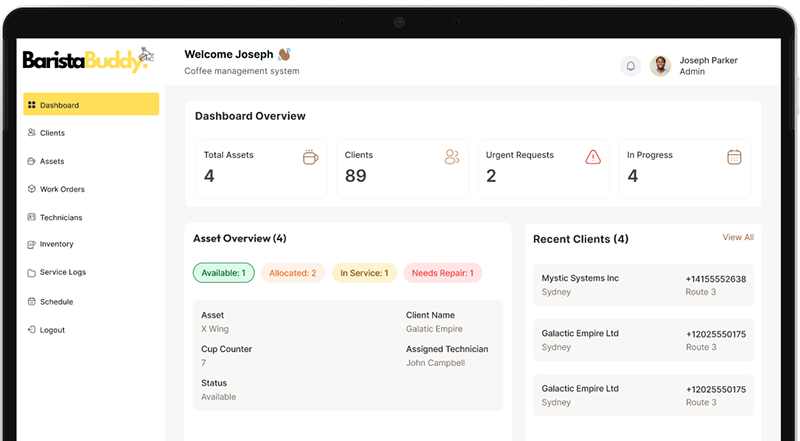Click the notification bell icon
The width and height of the screenshot is (800, 441).
coord(631,66)
